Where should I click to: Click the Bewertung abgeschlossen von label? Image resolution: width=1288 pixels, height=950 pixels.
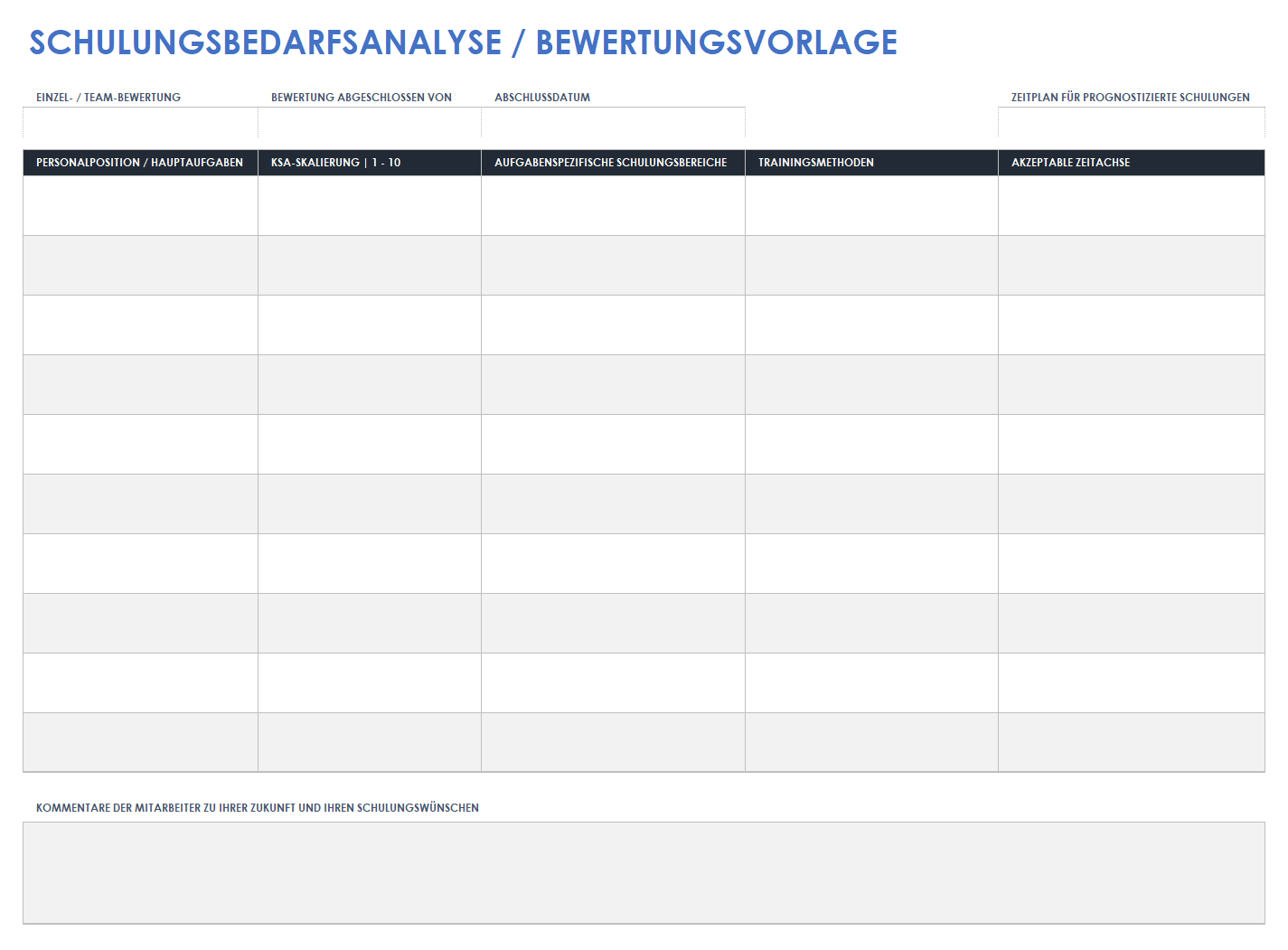pos(362,98)
